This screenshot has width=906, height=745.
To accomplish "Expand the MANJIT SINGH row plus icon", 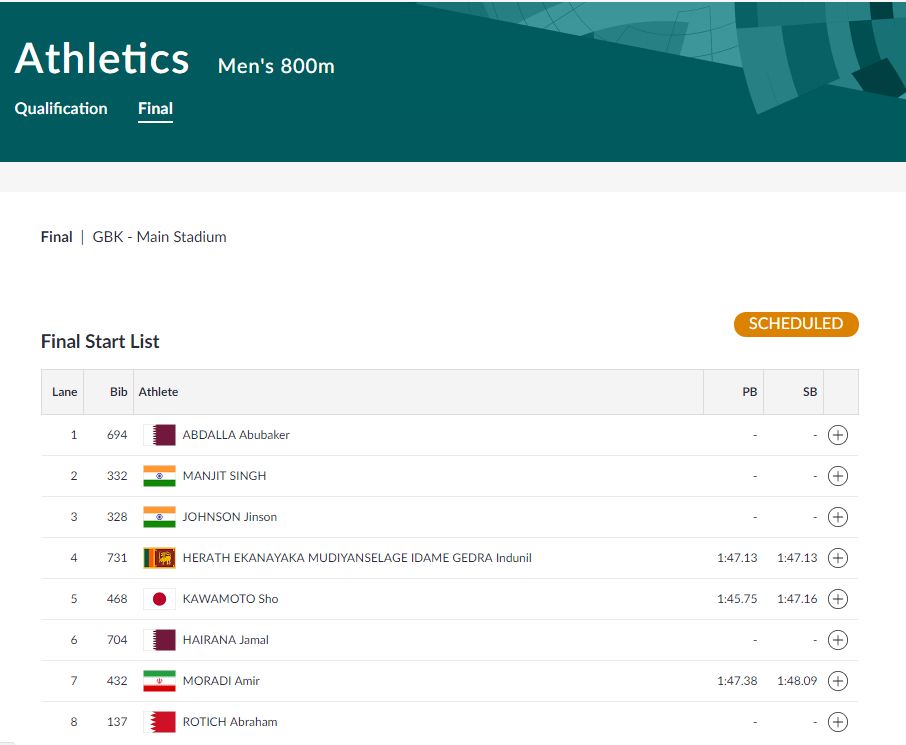I will pyautogui.click(x=838, y=476).
